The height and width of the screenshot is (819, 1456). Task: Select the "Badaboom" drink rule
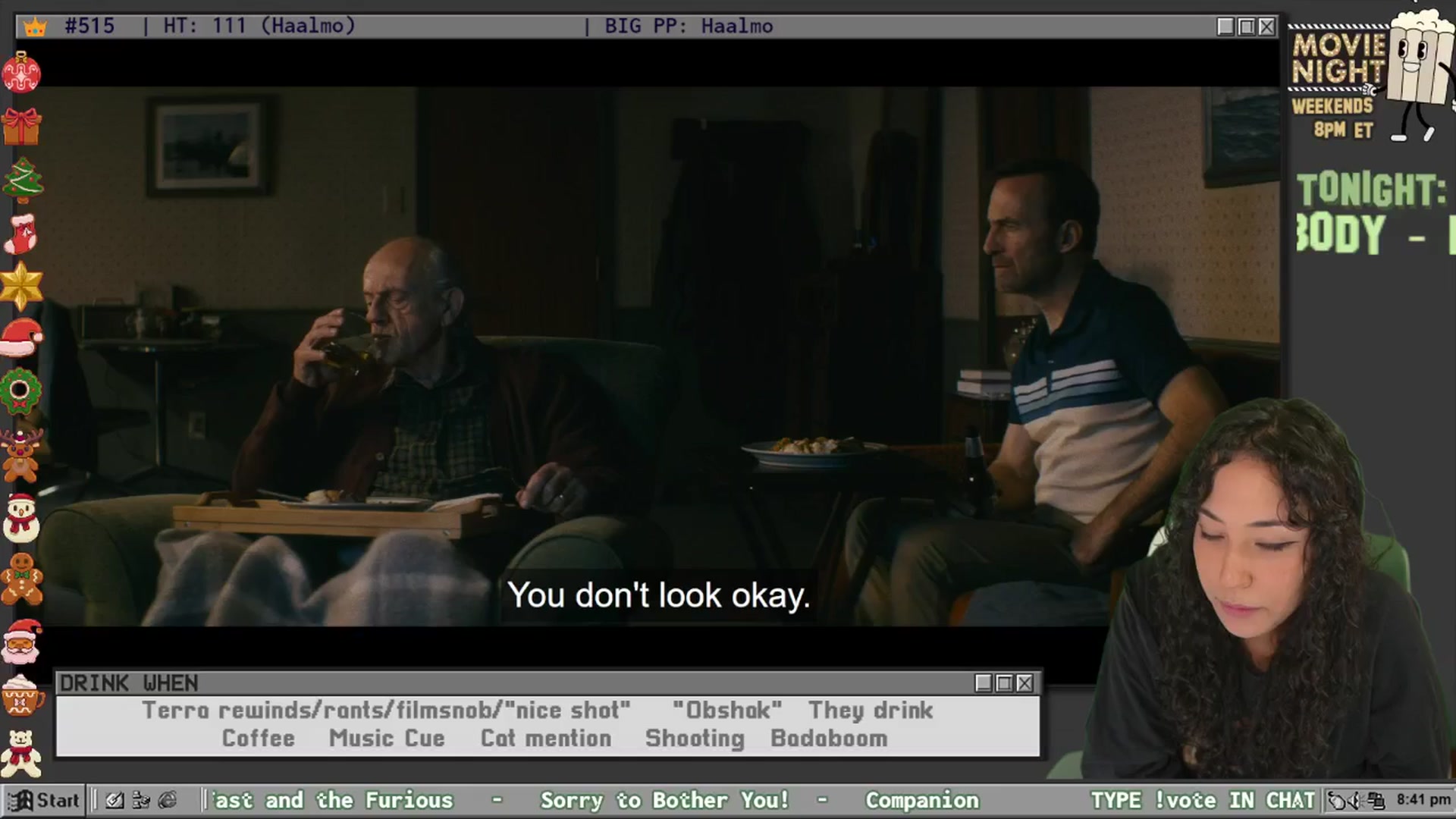pyautogui.click(x=829, y=739)
